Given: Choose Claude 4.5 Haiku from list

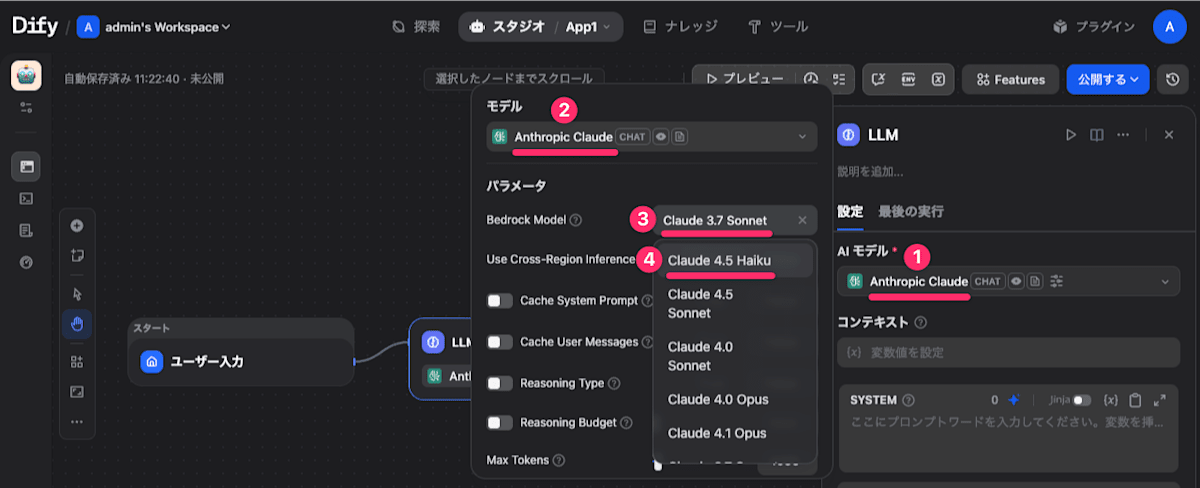Looking at the screenshot, I should point(735,260).
